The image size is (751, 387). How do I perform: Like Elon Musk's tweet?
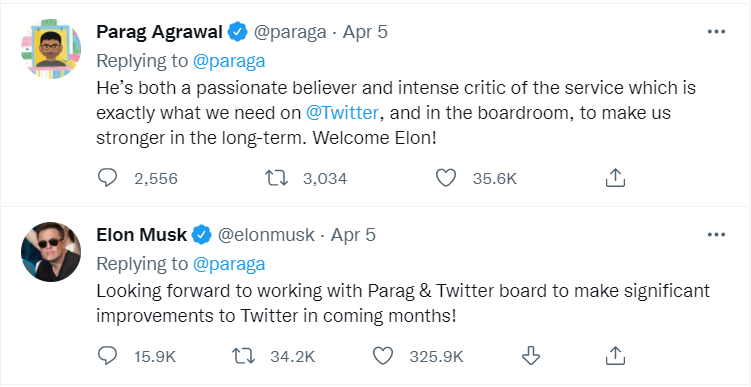pos(383,356)
